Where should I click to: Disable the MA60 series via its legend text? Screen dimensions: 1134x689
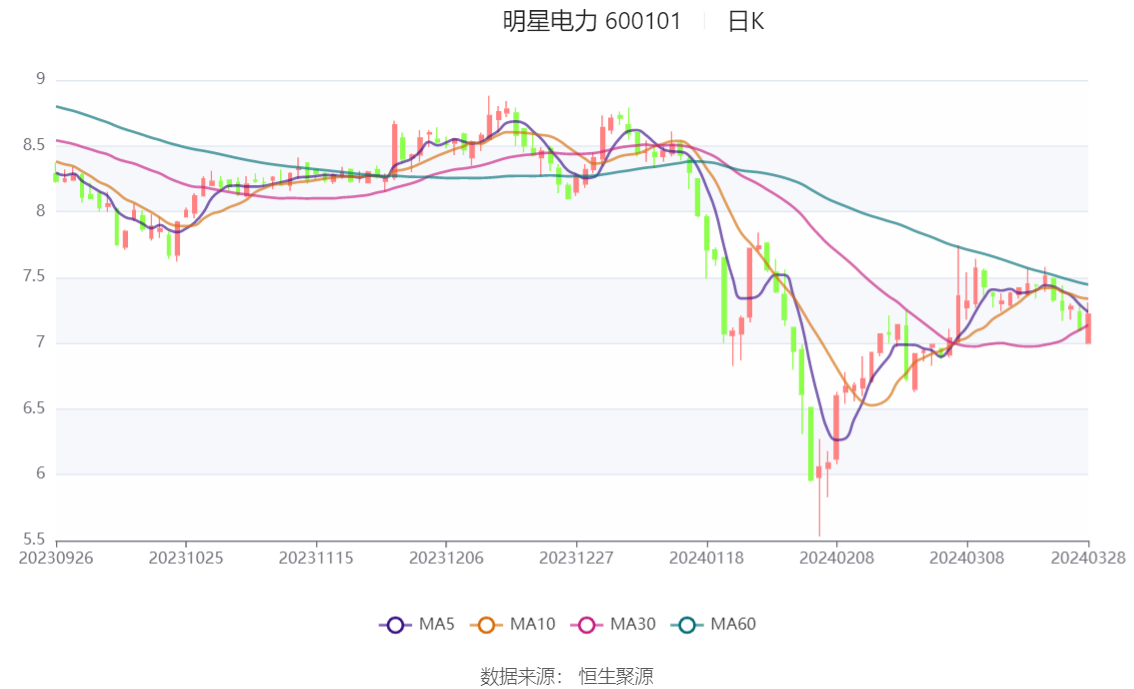[x=734, y=625]
